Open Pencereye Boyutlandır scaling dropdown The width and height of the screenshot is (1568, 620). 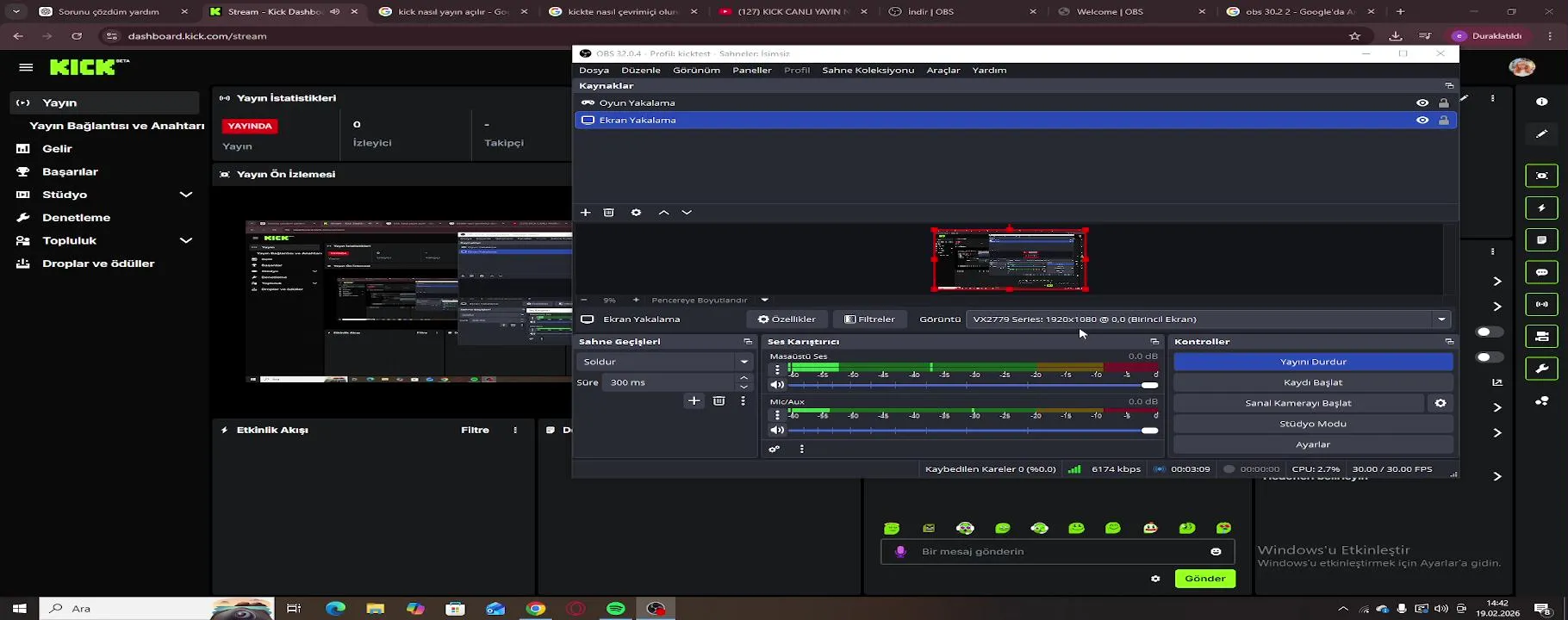tap(764, 300)
